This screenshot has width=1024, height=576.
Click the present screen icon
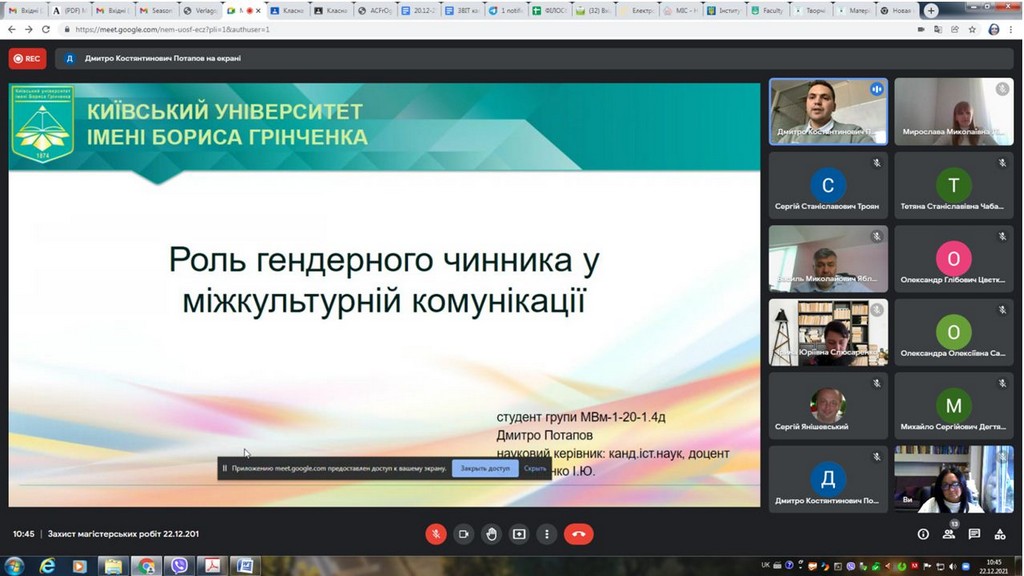pyautogui.click(x=519, y=534)
